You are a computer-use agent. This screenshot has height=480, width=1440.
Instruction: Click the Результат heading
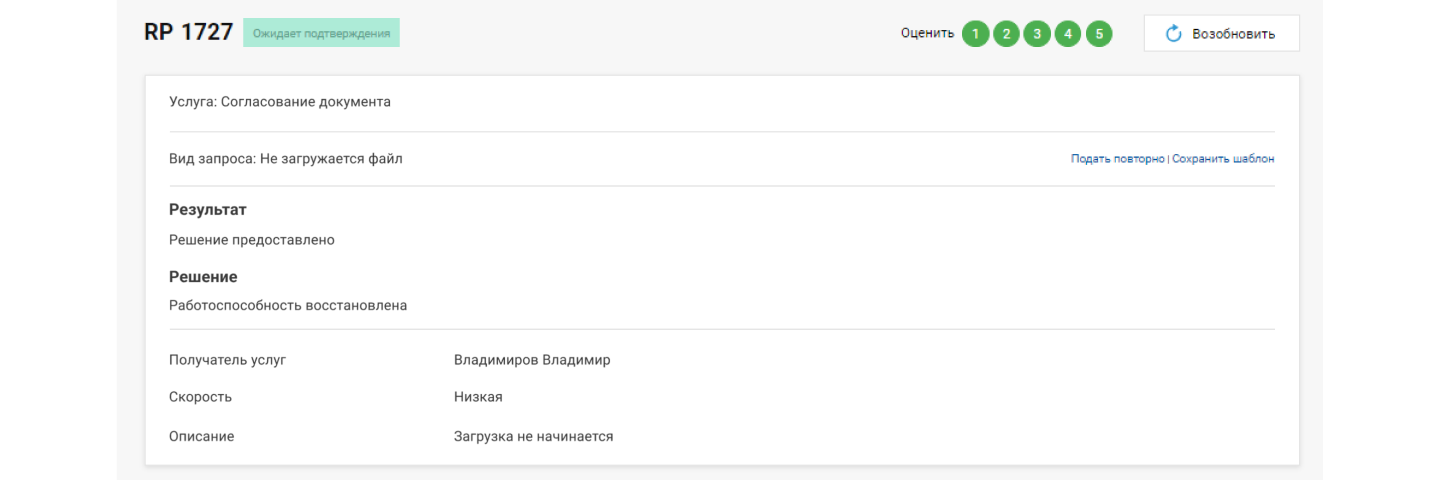(208, 210)
